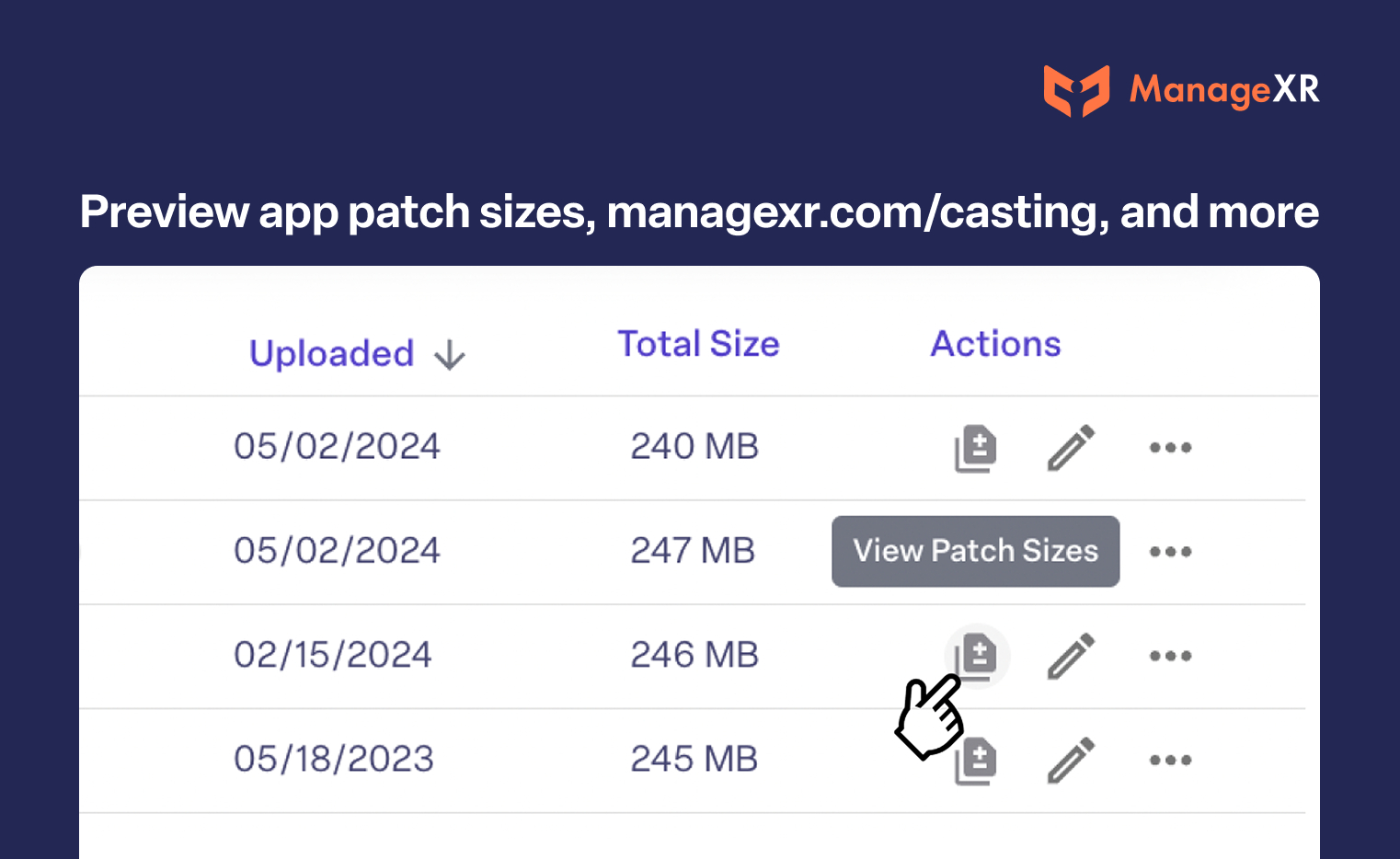
Task: Open more options for the 246 MB row
Action: point(1170,656)
